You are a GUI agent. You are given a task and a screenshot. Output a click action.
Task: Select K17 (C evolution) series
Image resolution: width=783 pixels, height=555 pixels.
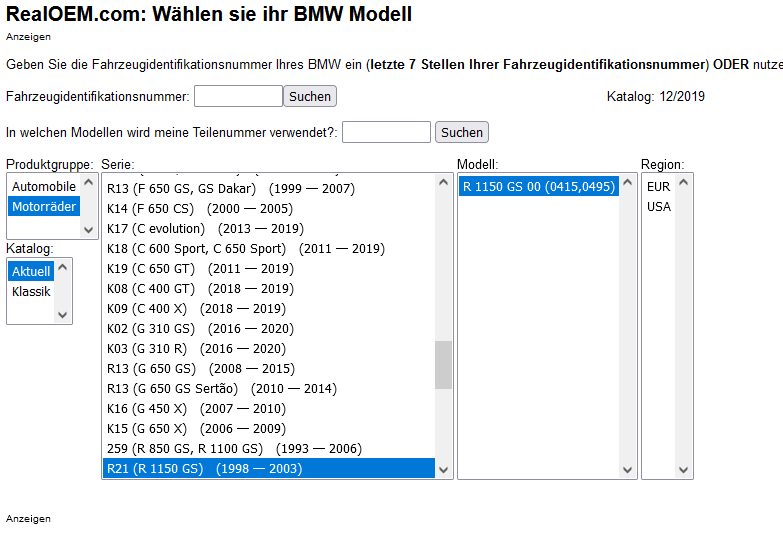(269, 229)
